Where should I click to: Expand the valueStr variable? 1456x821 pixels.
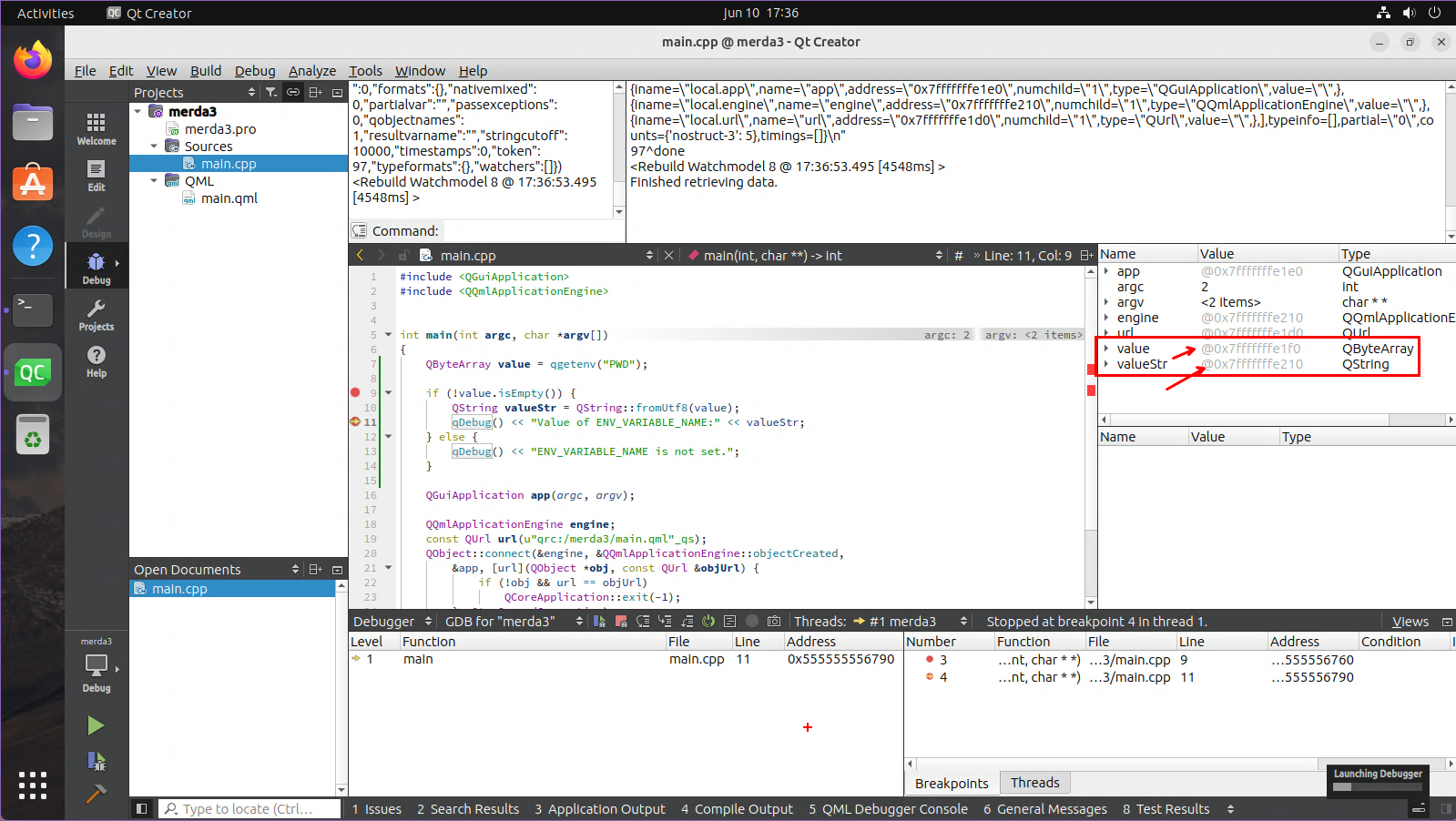click(x=1106, y=364)
